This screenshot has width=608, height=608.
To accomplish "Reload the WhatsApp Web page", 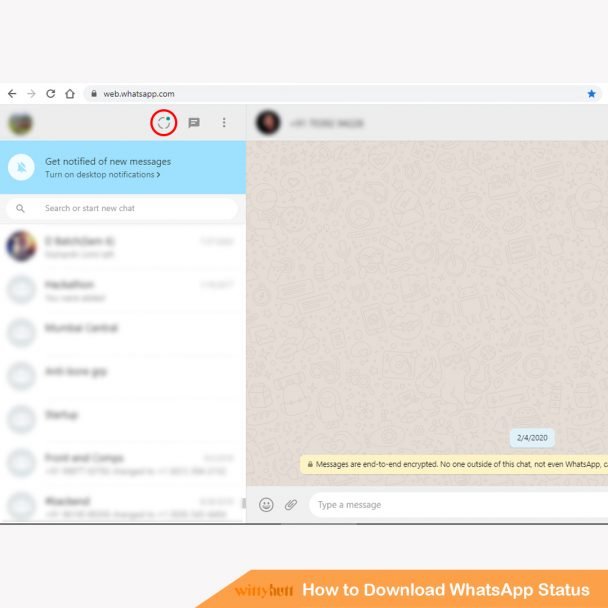I will (x=50, y=94).
